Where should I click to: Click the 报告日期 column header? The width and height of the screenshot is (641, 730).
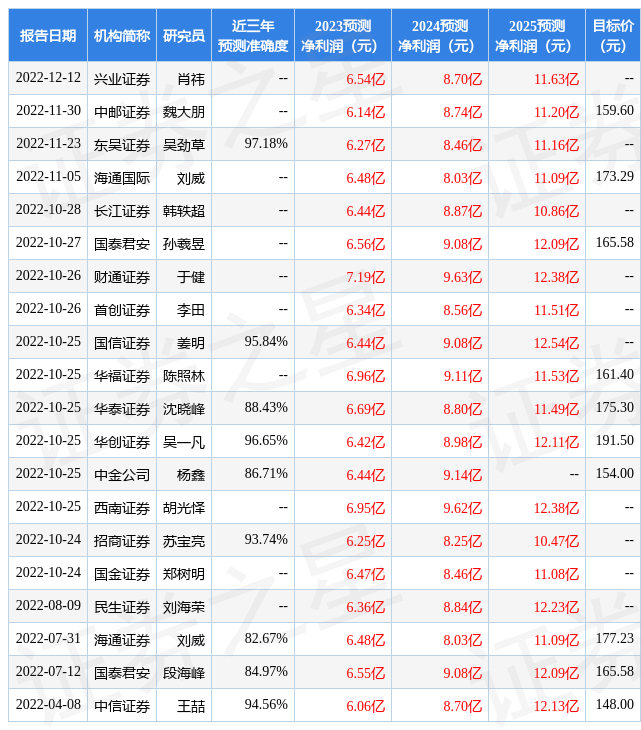coord(48,36)
